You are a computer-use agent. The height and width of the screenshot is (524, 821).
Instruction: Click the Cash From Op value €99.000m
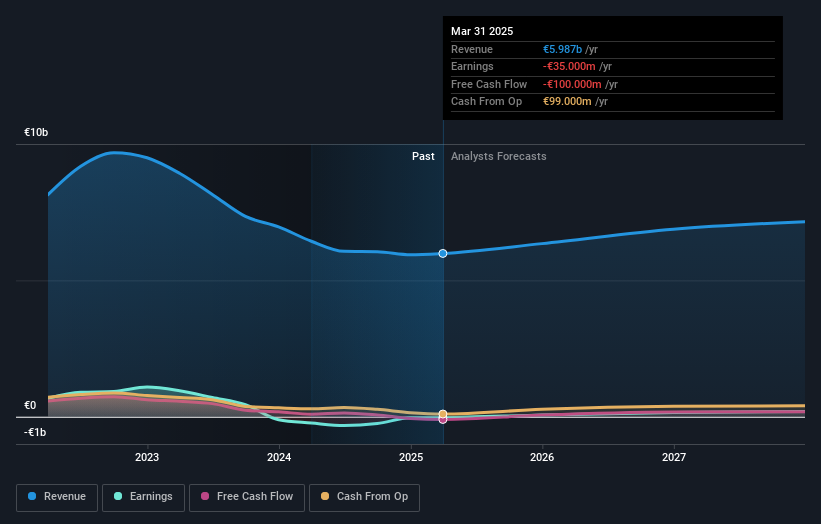point(567,102)
